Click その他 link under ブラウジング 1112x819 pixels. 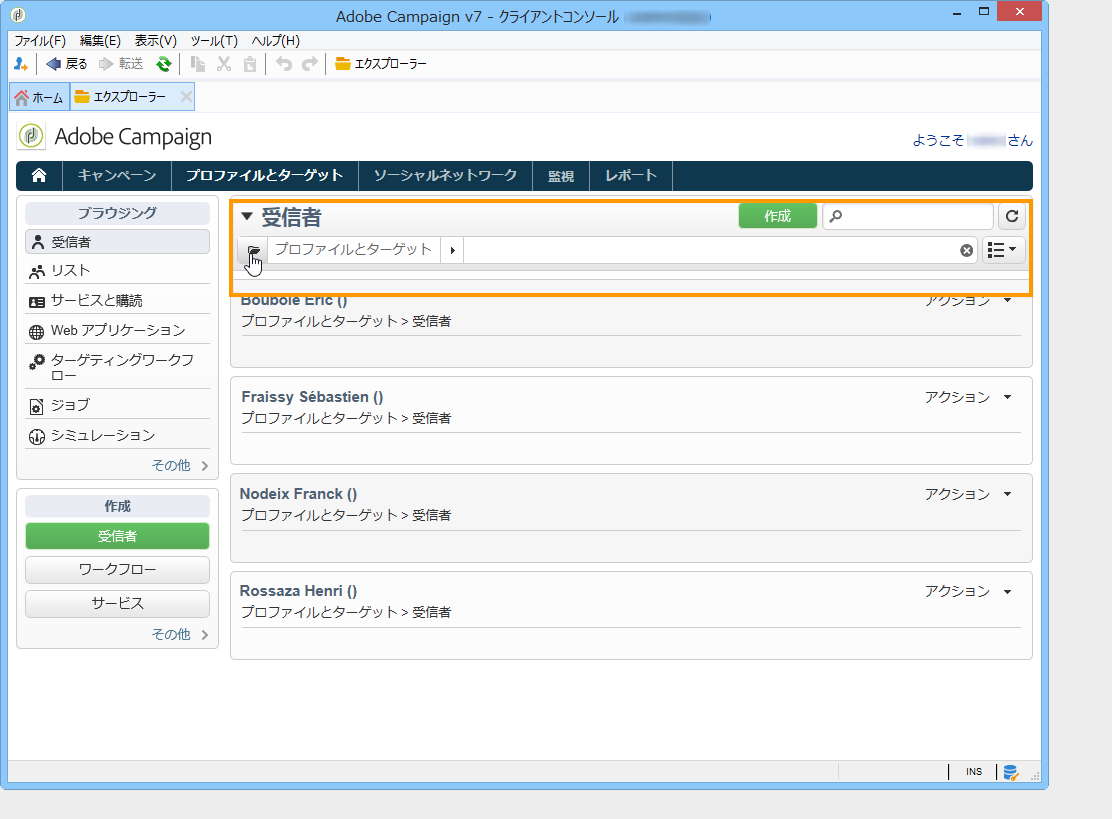point(180,465)
